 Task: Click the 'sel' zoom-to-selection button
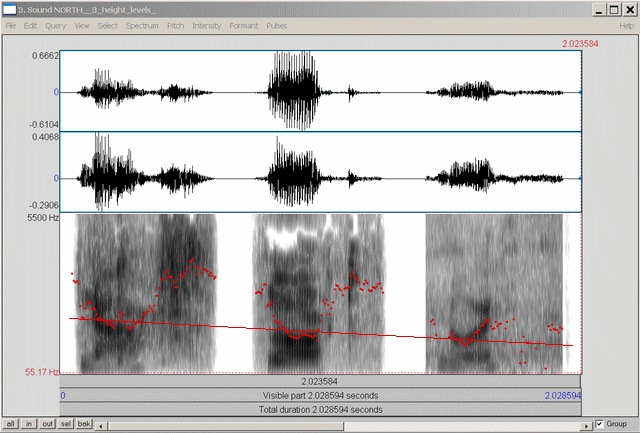tap(66, 425)
